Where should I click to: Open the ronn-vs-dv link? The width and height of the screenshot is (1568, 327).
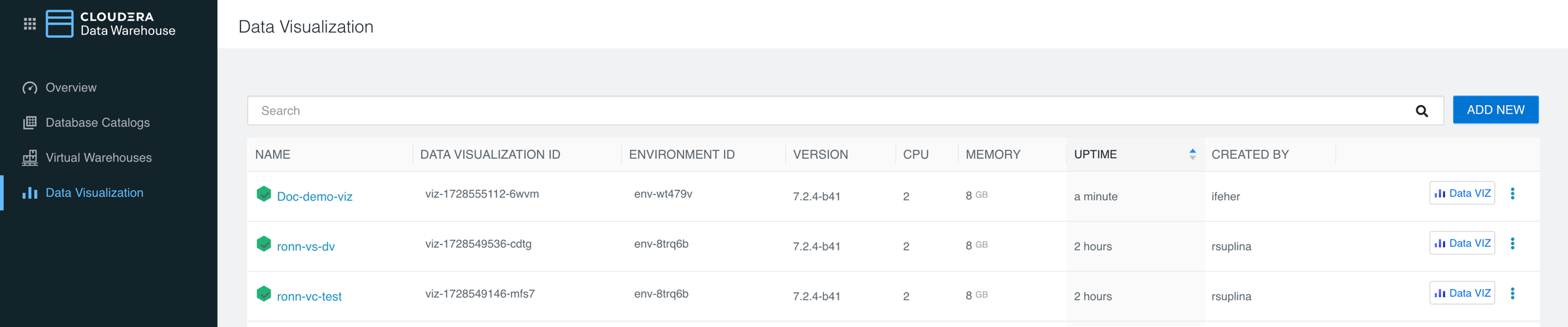(306, 247)
